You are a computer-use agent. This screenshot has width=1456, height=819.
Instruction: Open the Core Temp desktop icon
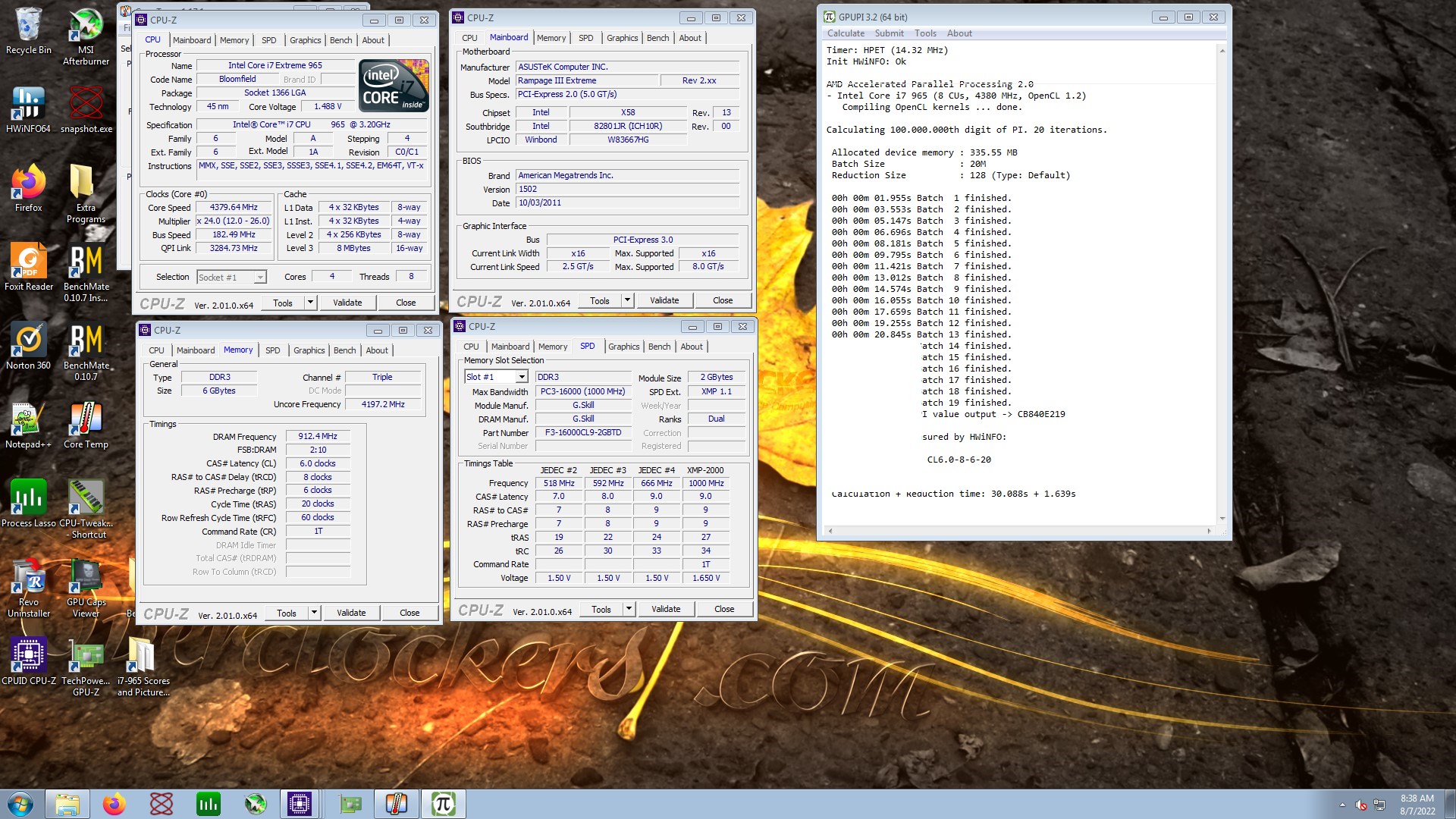pyautogui.click(x=86, y=425)
